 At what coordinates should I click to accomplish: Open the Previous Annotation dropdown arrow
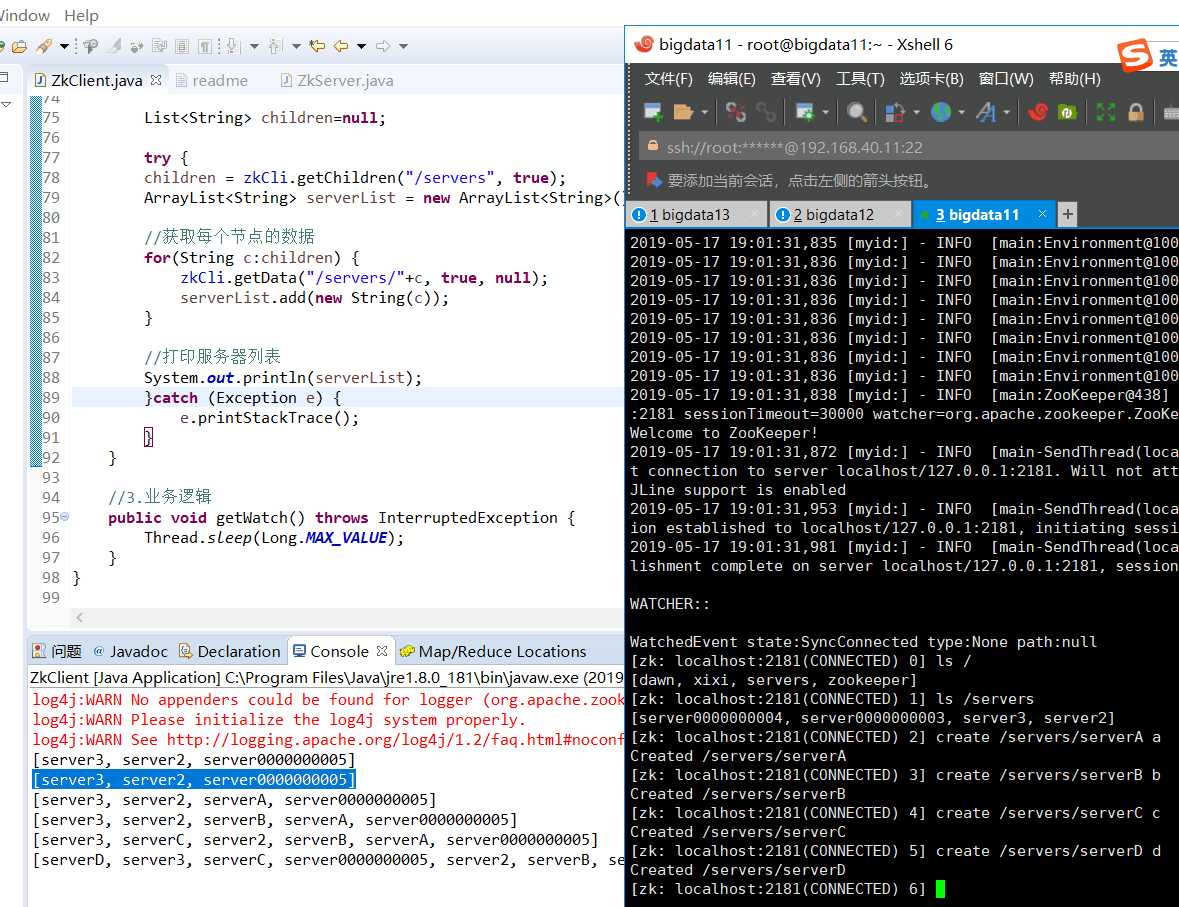[x=296, y=47]
